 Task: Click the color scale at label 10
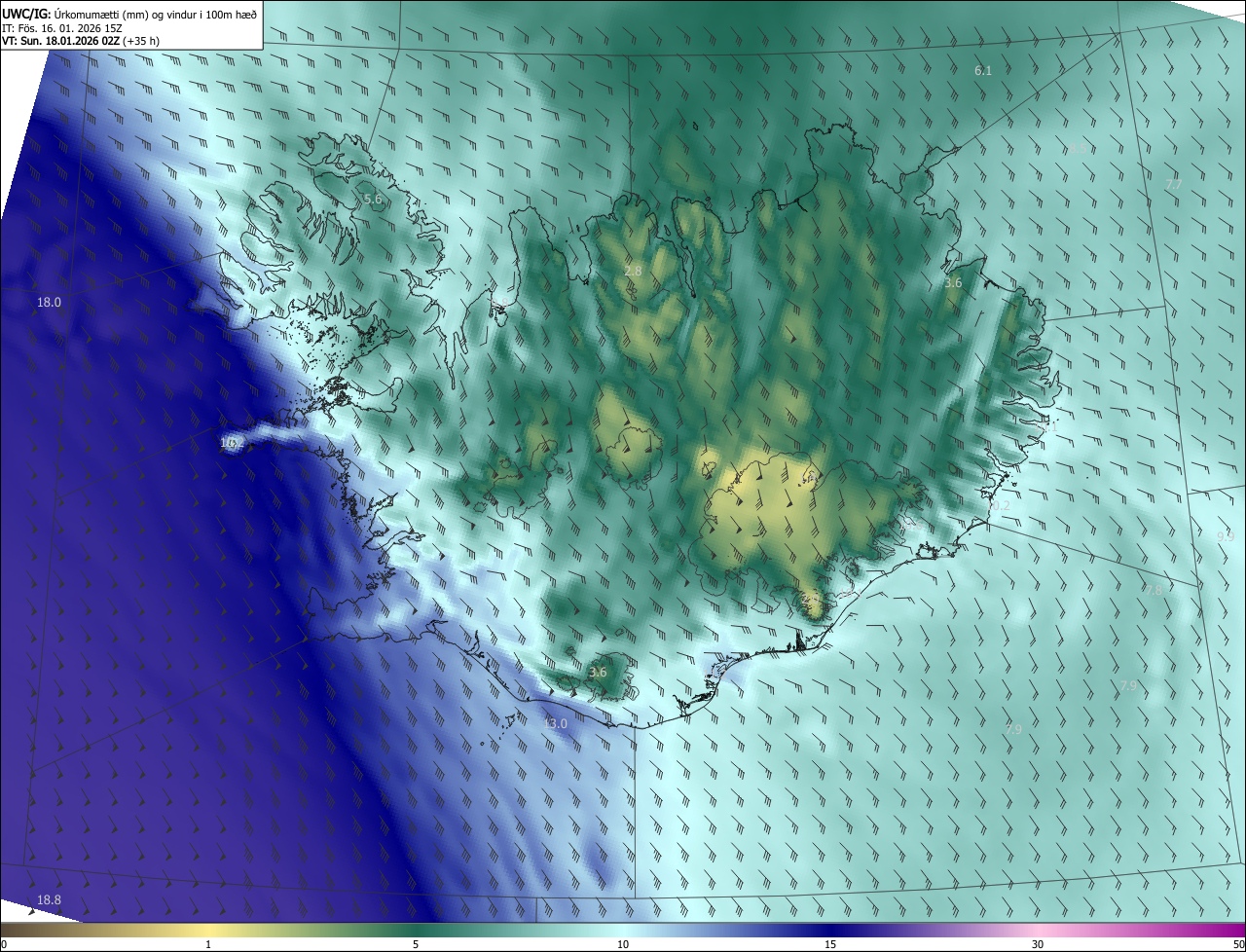[x=623, y=945]
